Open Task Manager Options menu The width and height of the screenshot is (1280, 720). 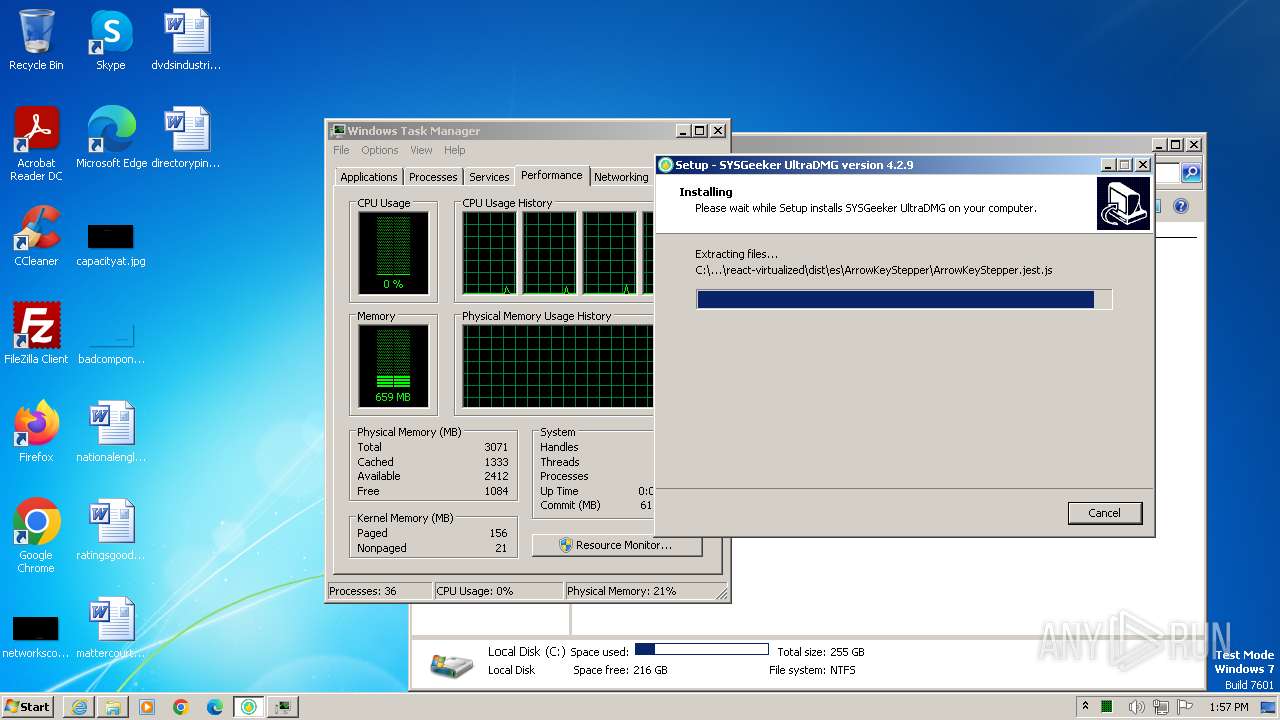pyautogui.click(x=380, y=150)
